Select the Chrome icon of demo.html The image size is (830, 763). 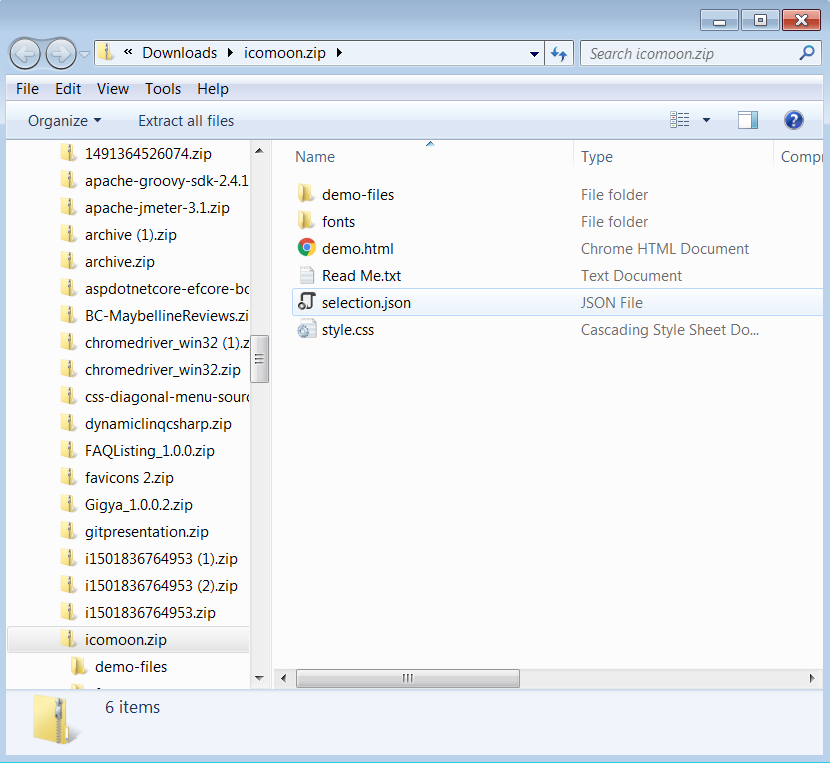pos(306,248)
